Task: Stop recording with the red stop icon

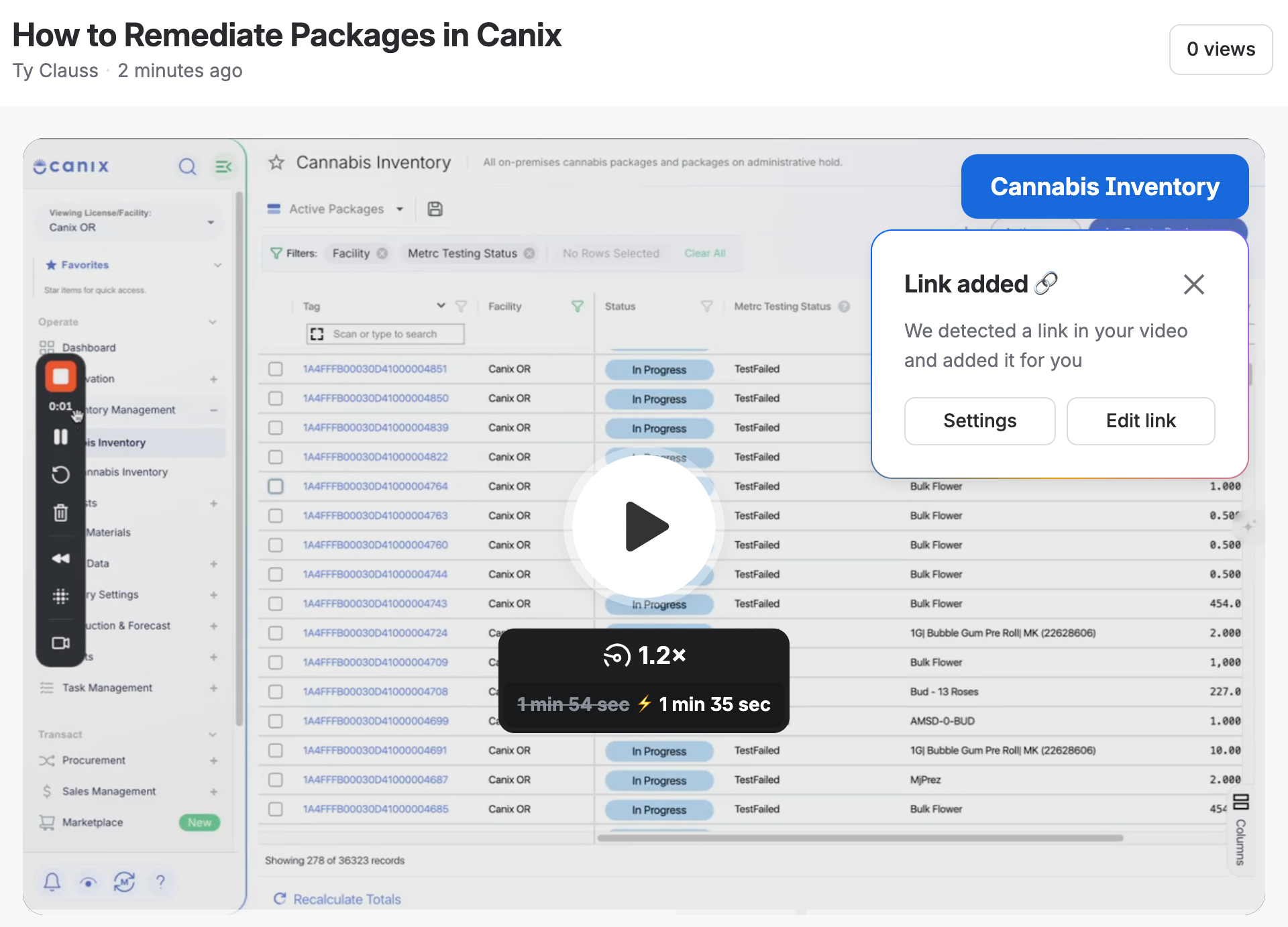Action: tap(60, 377)
